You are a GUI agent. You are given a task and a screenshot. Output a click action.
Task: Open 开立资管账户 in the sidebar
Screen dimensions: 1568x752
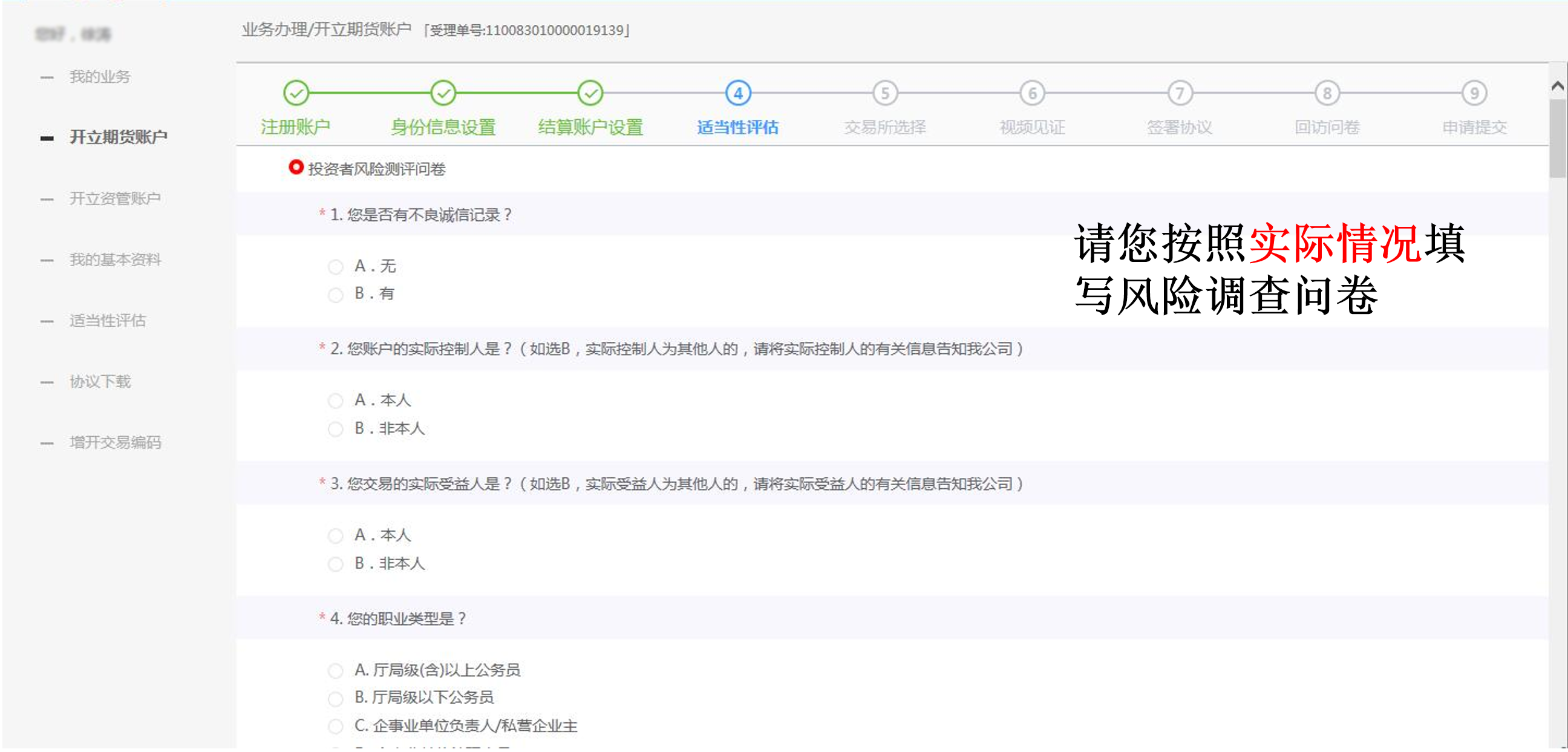tap(115, 198)
